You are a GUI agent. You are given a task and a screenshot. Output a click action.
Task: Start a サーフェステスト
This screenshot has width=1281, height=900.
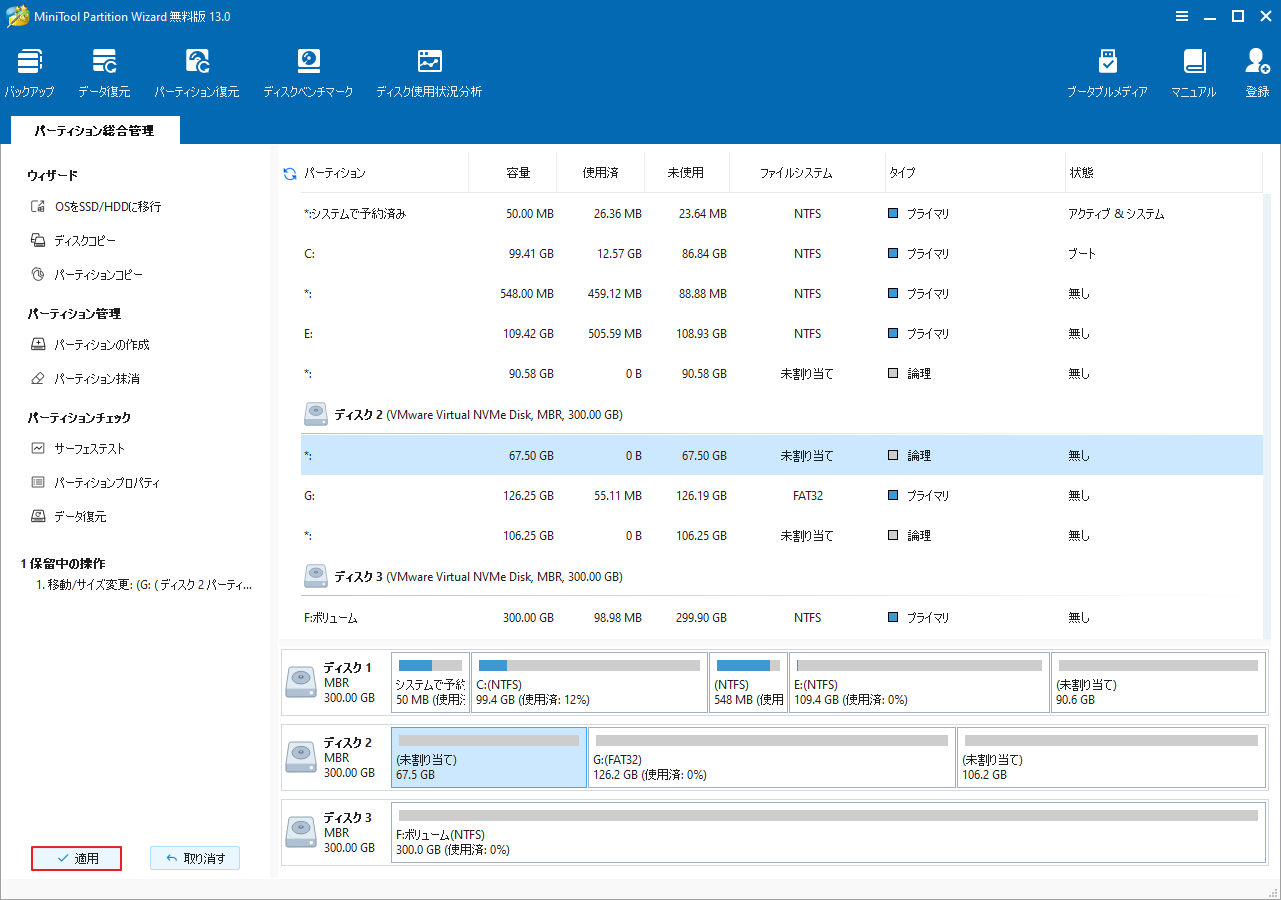[x=88, y=447]
